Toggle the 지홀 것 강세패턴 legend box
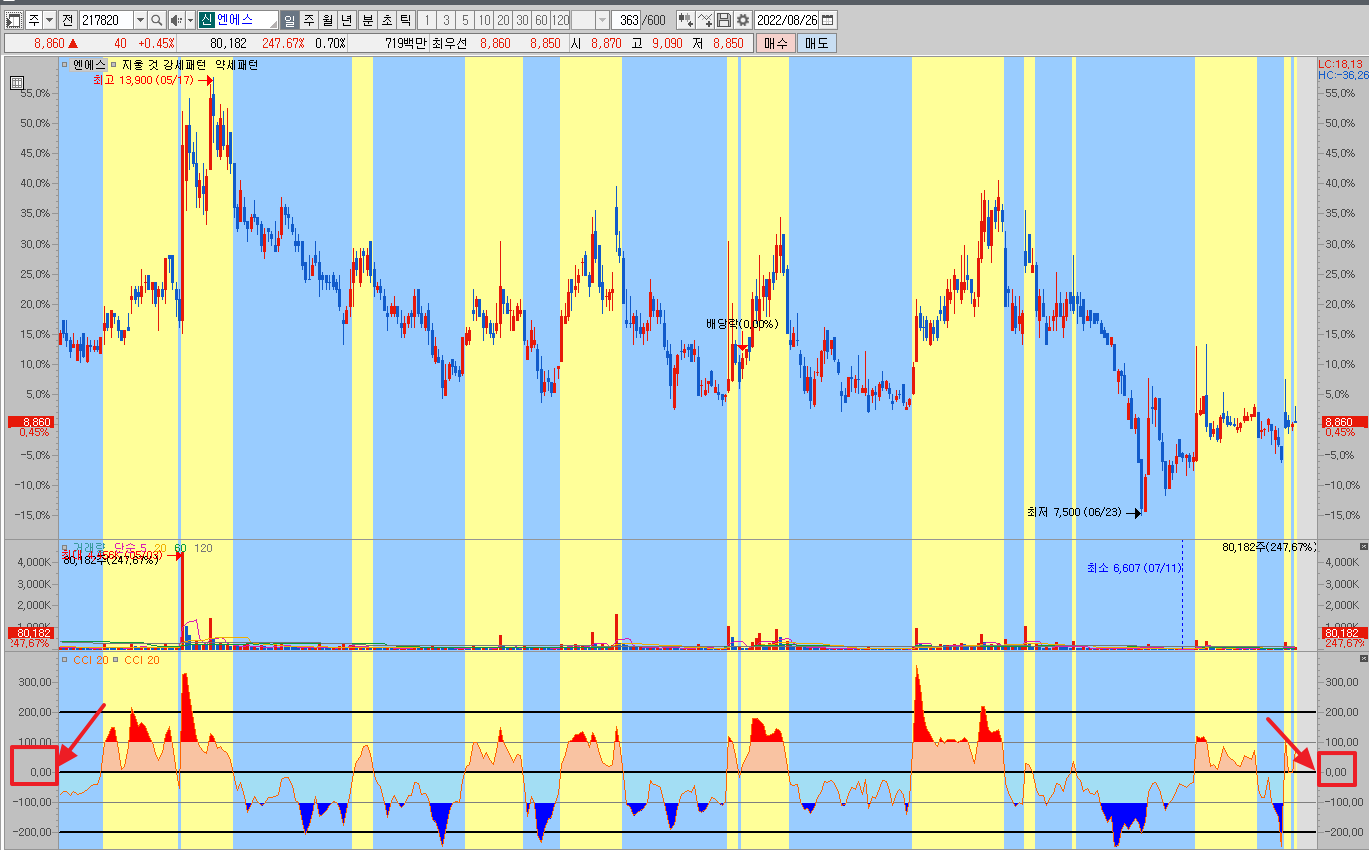Viewport: 1369px width, 850px height. pyautogui.click(x=114, y=64)
